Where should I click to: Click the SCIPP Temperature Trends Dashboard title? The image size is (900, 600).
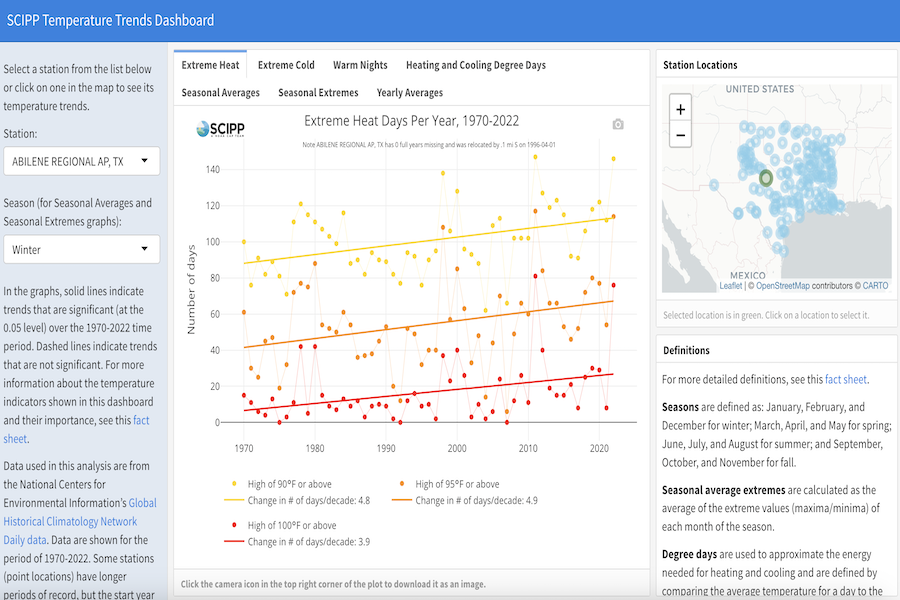pos(110,21)
